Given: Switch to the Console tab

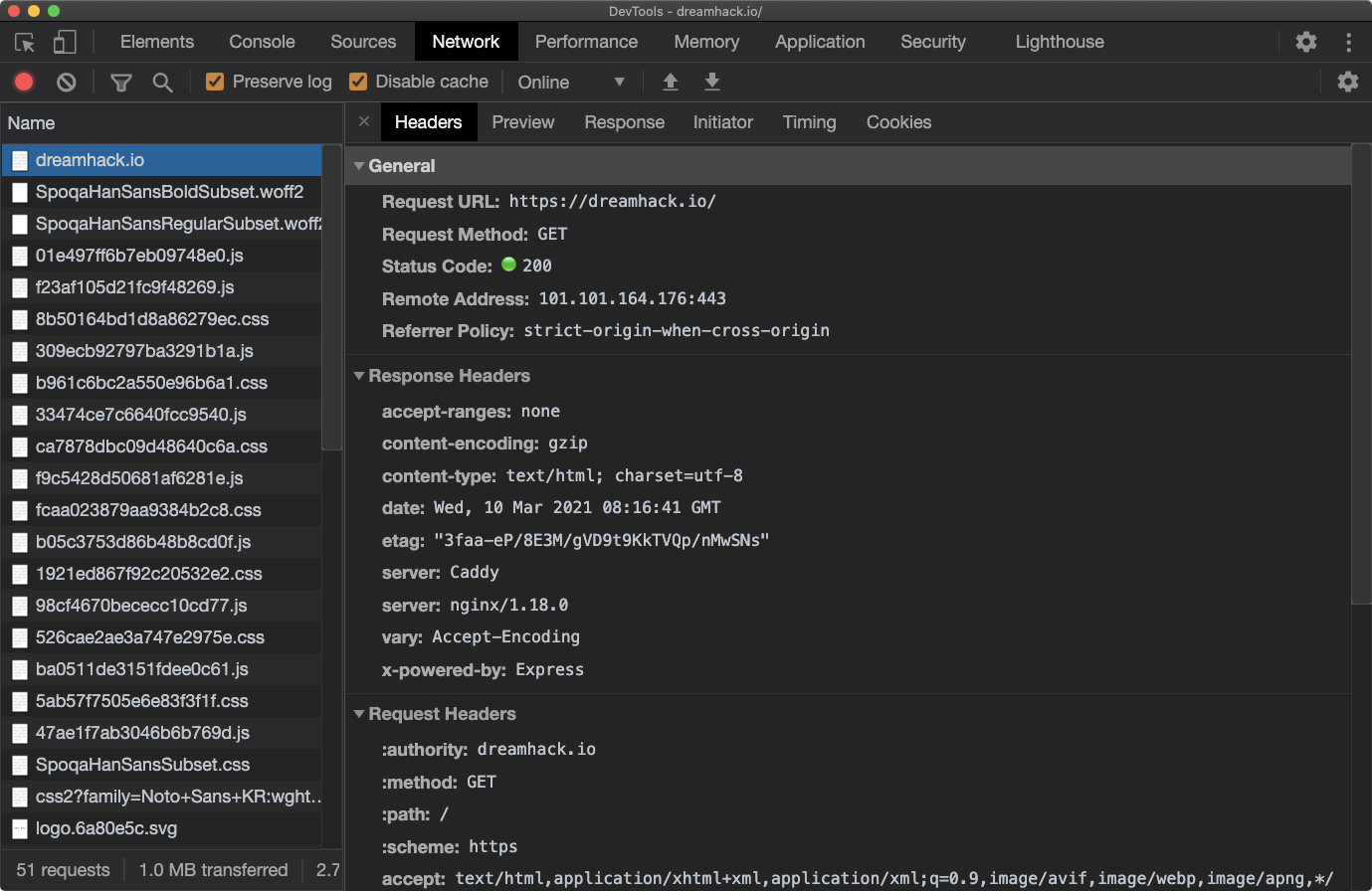Looking at the screenshot, I should click(x=262, y=42).
